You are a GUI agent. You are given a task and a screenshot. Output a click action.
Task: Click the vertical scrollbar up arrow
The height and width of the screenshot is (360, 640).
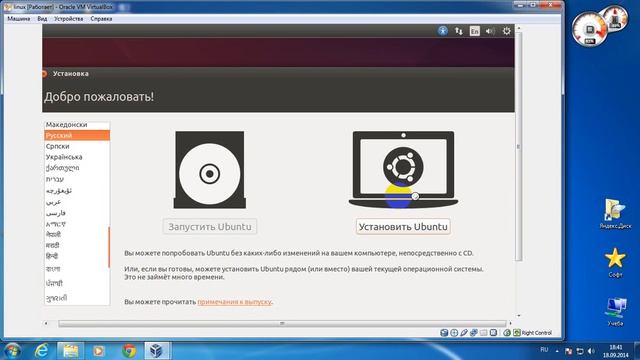[519, 28]
